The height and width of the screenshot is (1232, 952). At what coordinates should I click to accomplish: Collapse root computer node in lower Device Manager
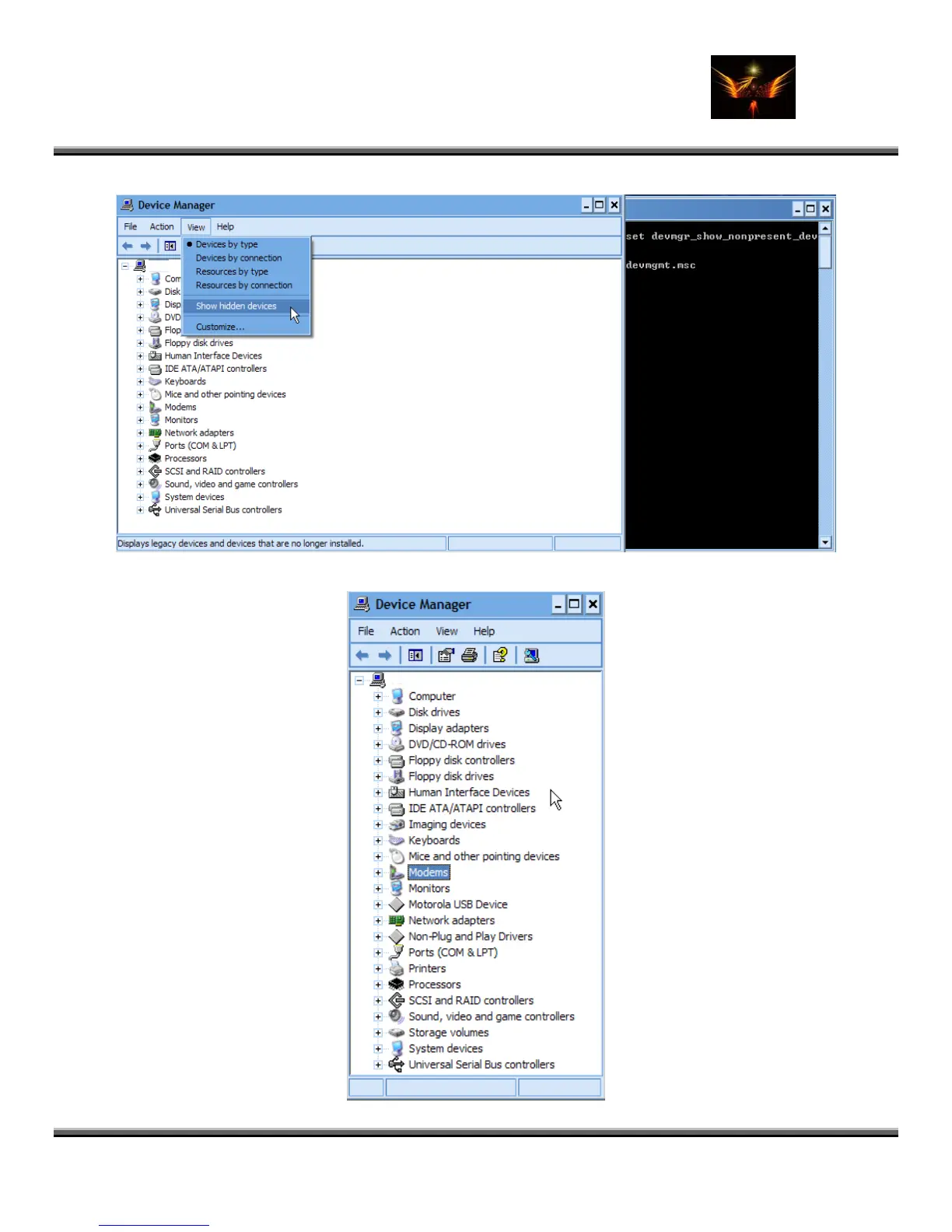pyautogui.click(x=359, y=680)
